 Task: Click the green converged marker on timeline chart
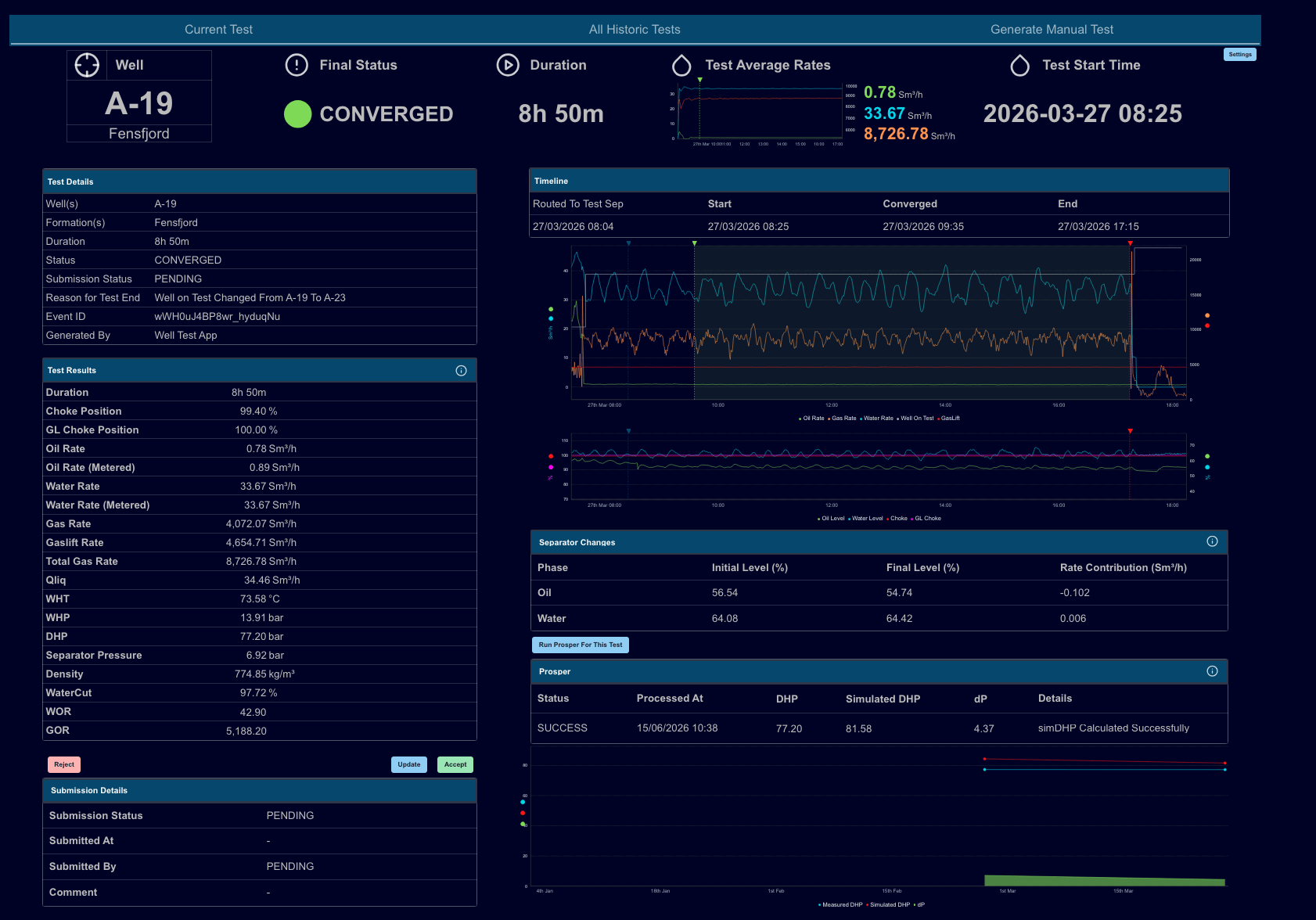(x=695, y=244)
